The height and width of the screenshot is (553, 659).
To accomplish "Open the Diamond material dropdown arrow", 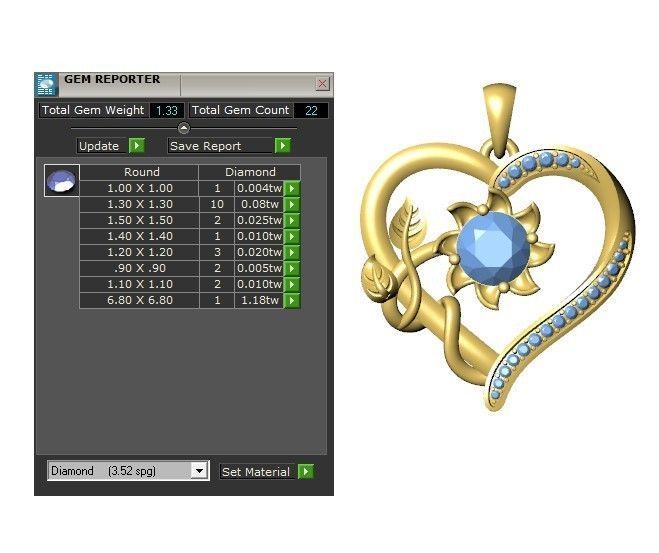I will point(200,471).
